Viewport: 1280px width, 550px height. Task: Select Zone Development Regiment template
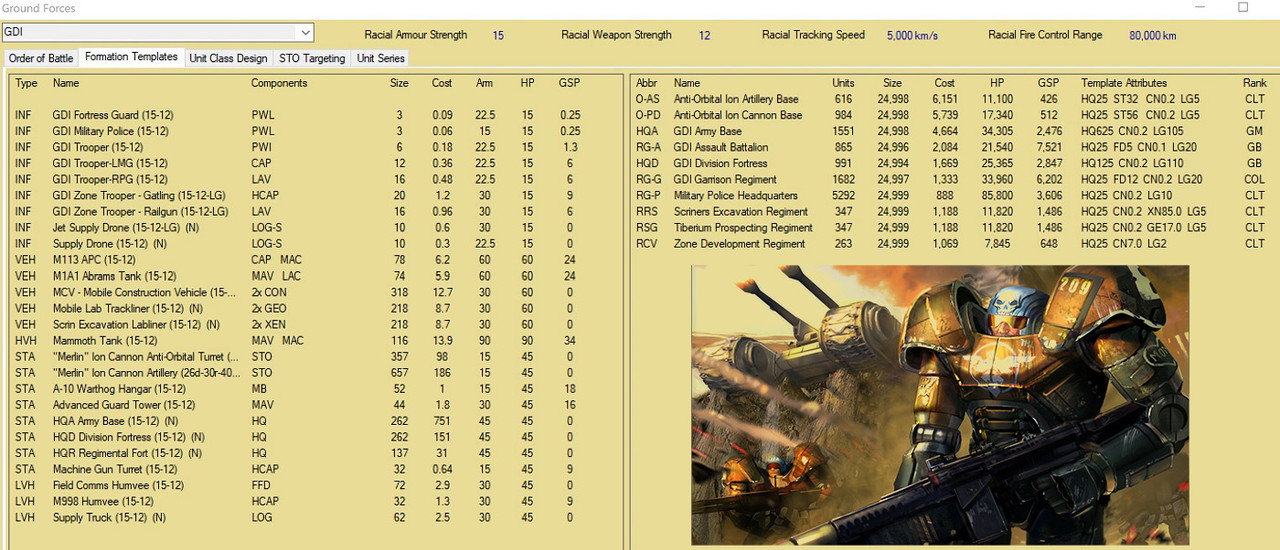click(953, 243)
